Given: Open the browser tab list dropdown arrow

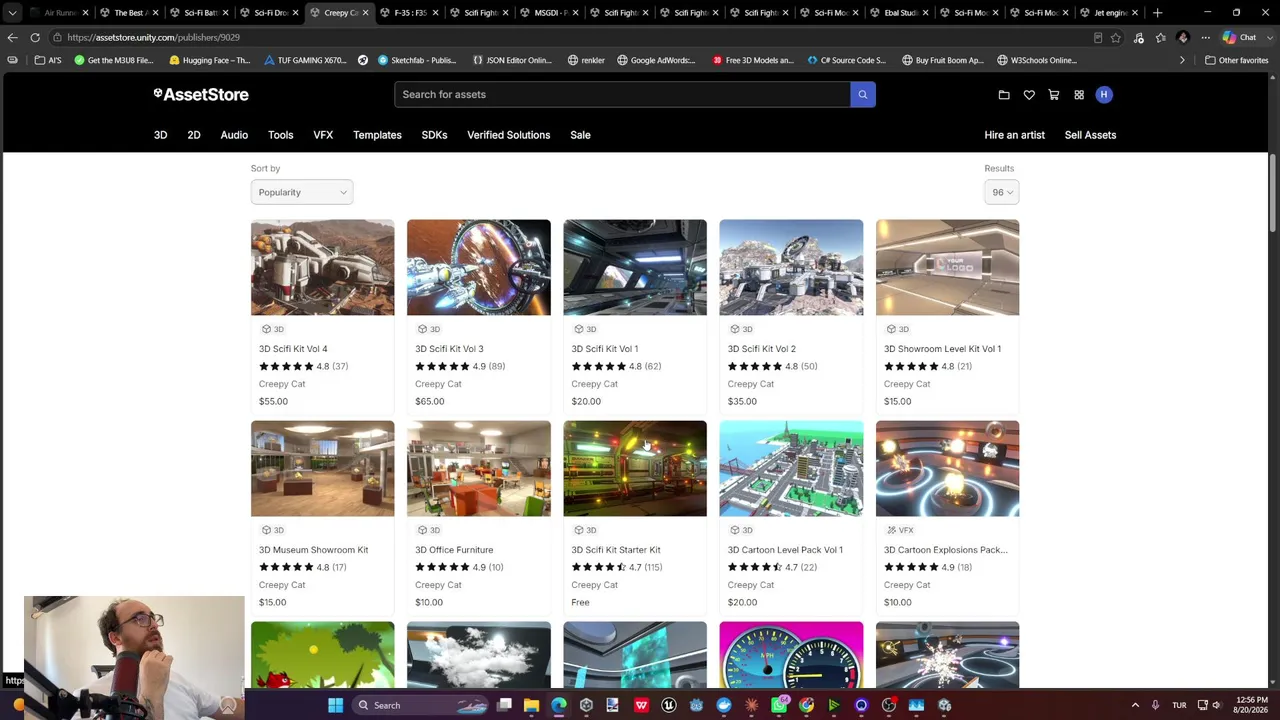Looking at the screenshot, I should click(x=12, y=13).
